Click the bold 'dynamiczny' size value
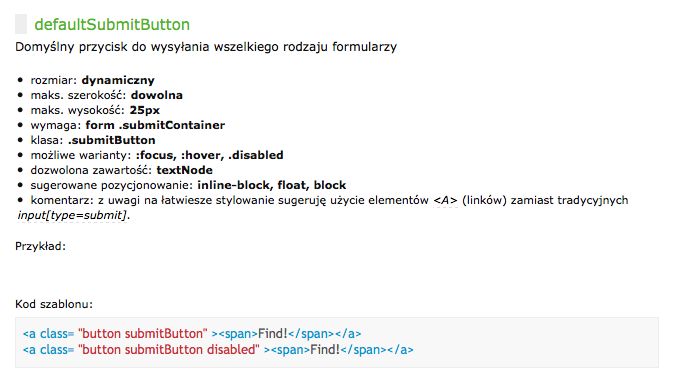This screenshot has height=391, width=693. (118, 80)
